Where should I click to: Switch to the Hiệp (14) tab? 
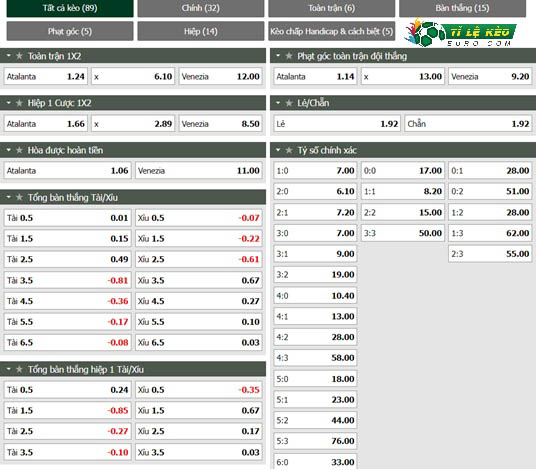click(x=201, y=31)
